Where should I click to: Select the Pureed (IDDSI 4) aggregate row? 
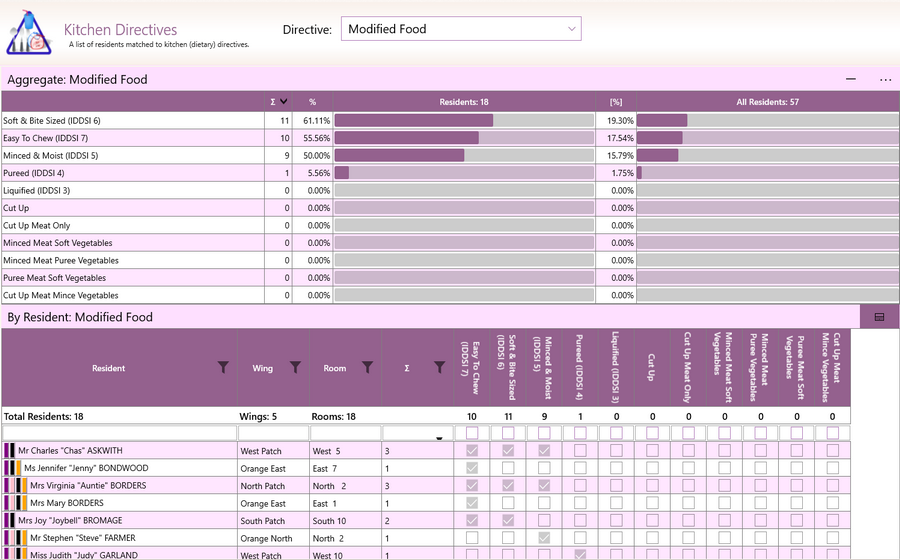tap(450, 173)
